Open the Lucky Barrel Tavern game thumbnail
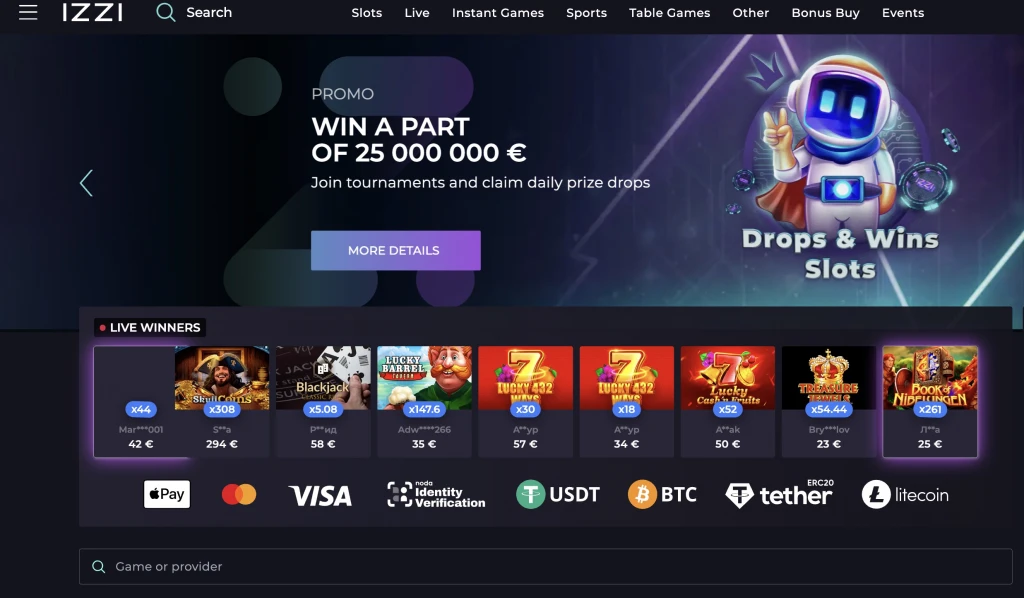The height and width of the screenshot is (598, 1024). pos(424,378)
